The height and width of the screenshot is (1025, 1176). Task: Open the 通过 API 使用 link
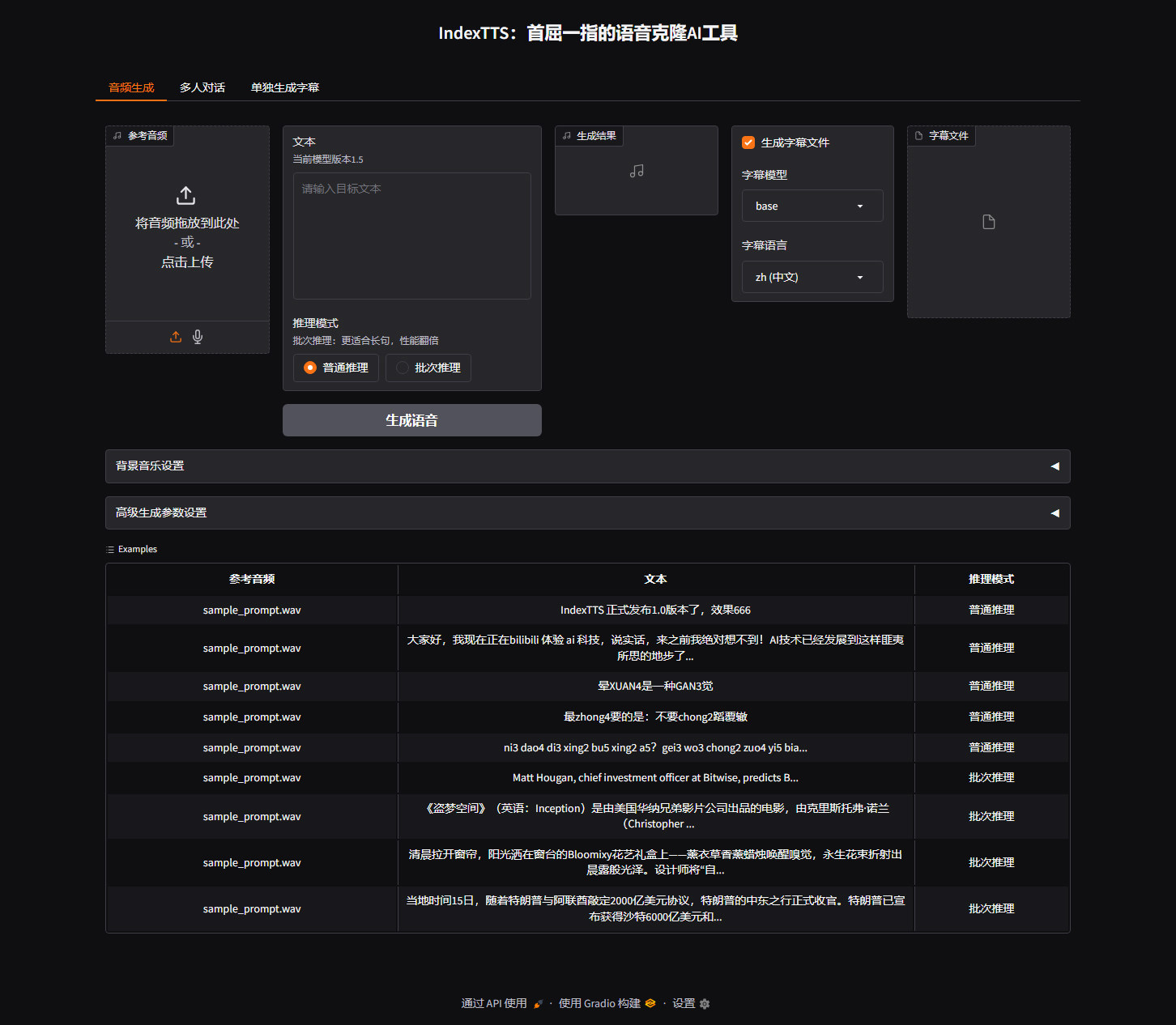pos(502,1004)
